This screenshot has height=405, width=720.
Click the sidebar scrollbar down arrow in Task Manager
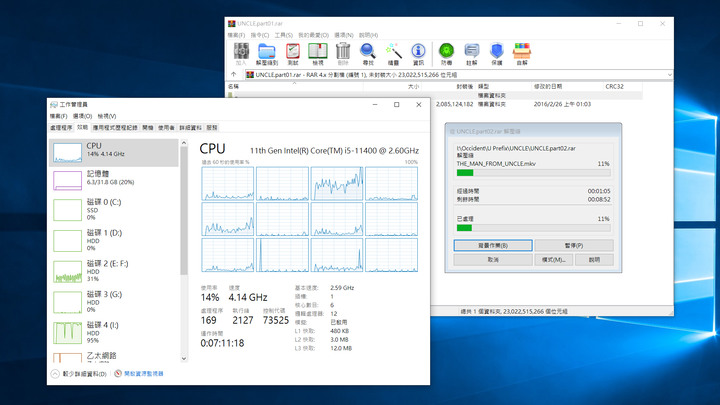184,359
